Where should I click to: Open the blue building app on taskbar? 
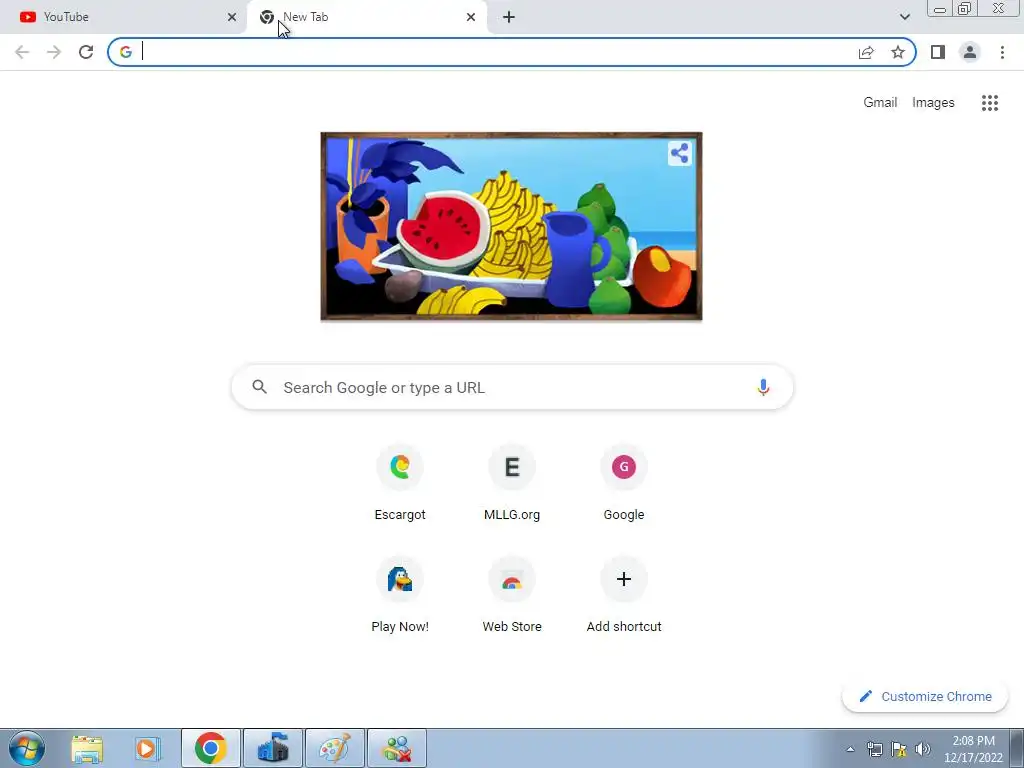273,748
